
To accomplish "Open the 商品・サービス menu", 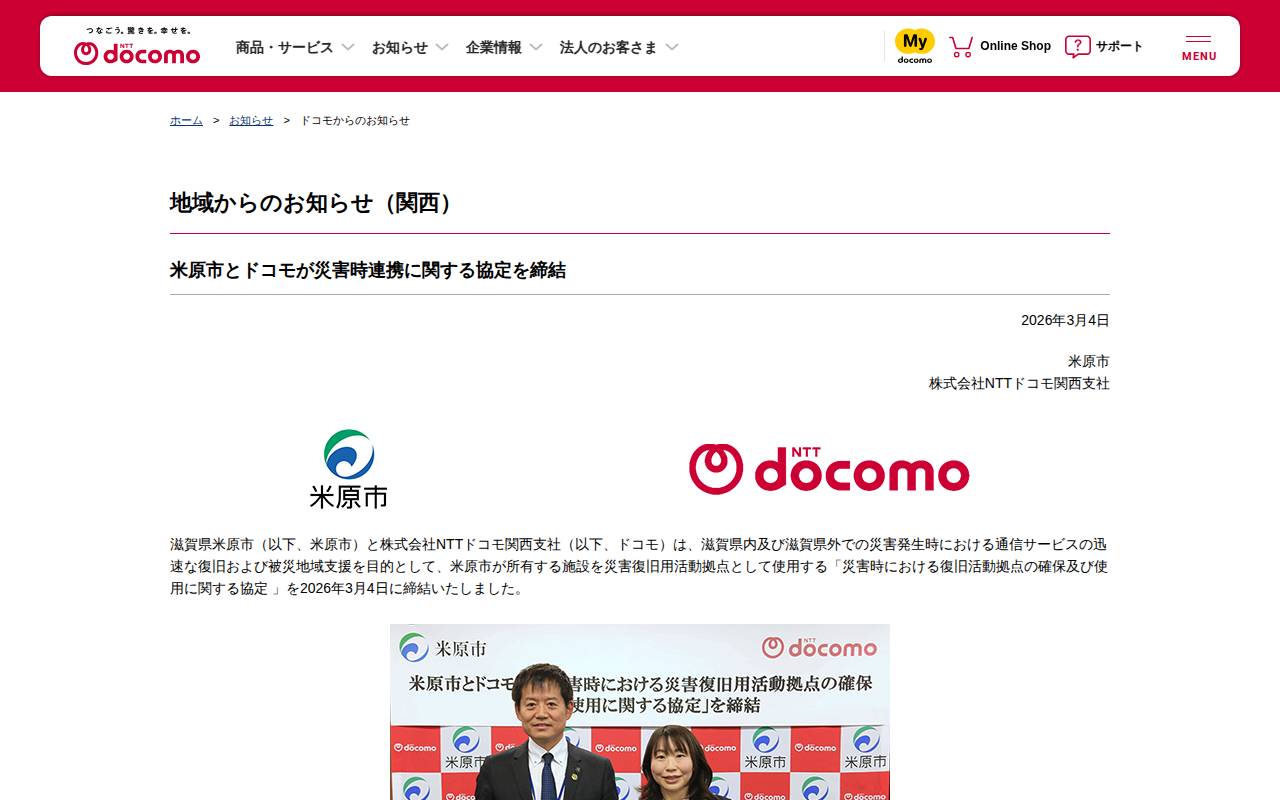I will pos(285,47).
